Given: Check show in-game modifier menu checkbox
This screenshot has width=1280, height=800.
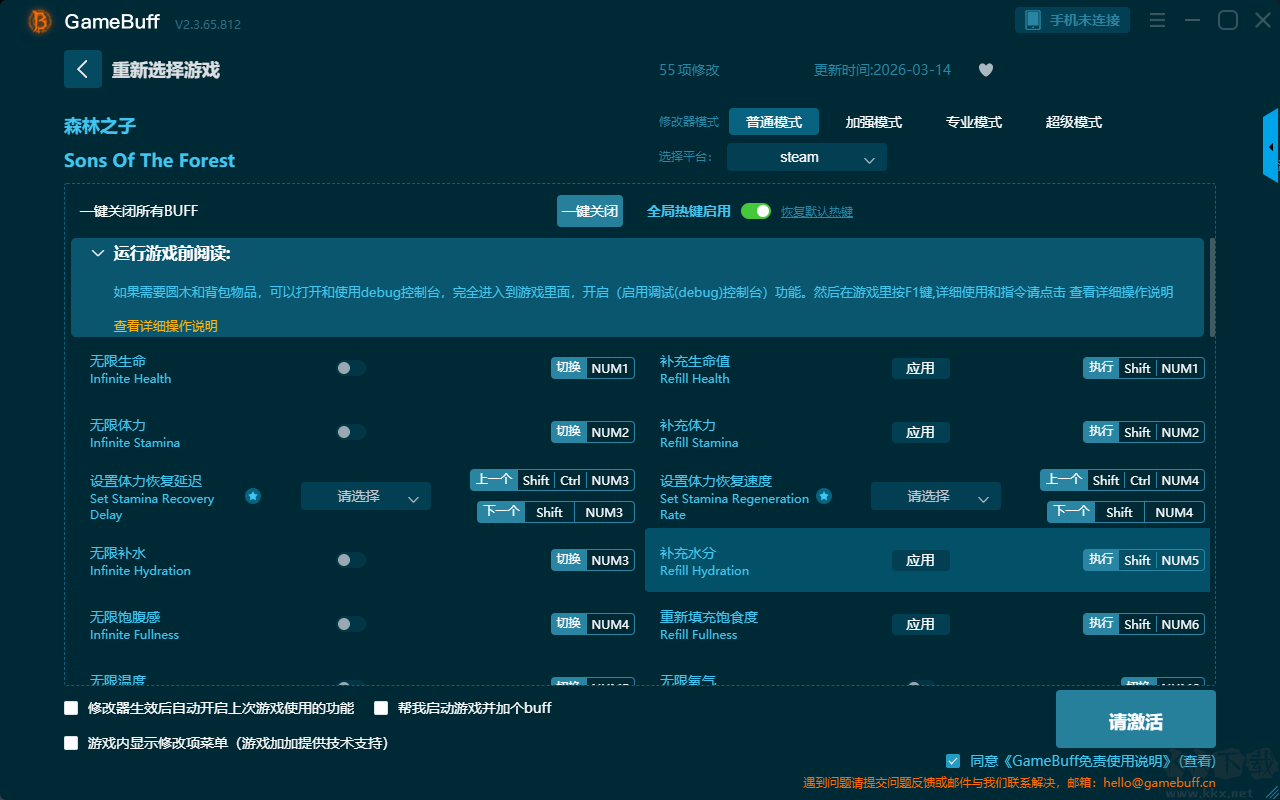Looking at the screenshot, I should coord(71,743).
